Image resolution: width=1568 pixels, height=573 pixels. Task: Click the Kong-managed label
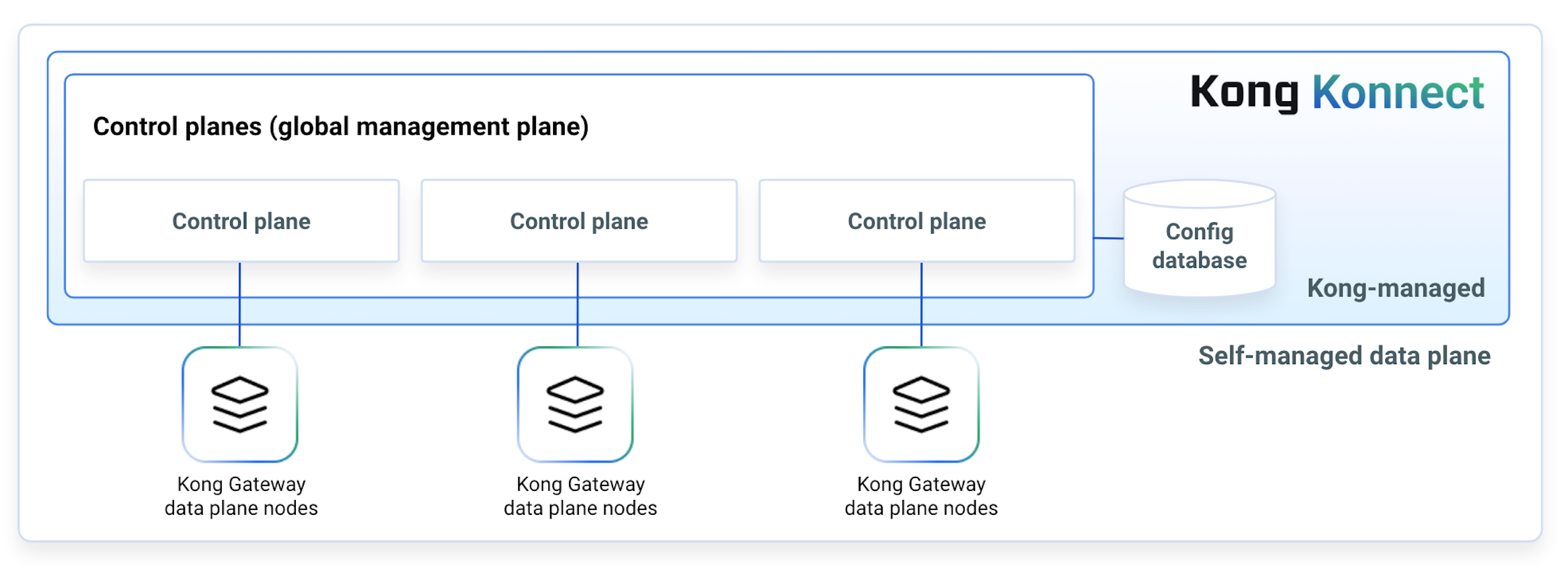point(1395,288)
